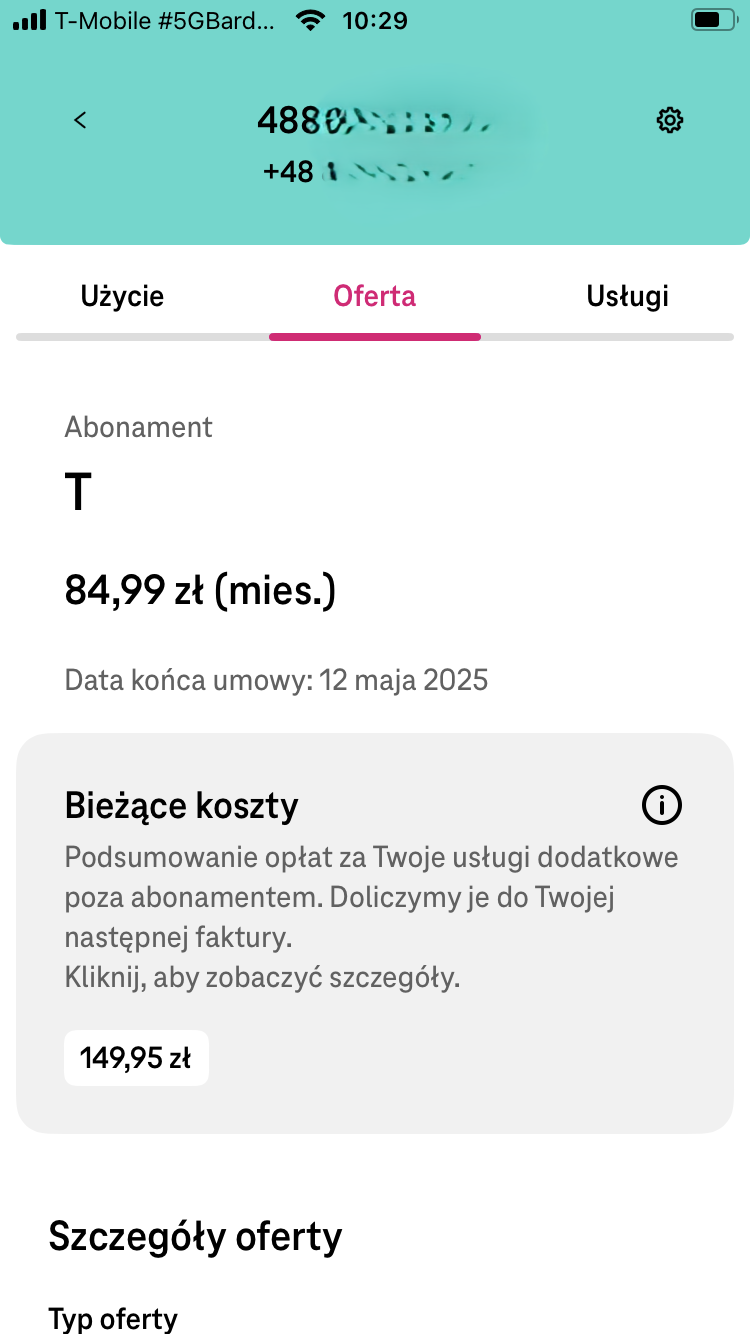Tap the Kliknij, aby zobaczyć szczegóły text
The image size is (750, 1334).
coord(262,978)
